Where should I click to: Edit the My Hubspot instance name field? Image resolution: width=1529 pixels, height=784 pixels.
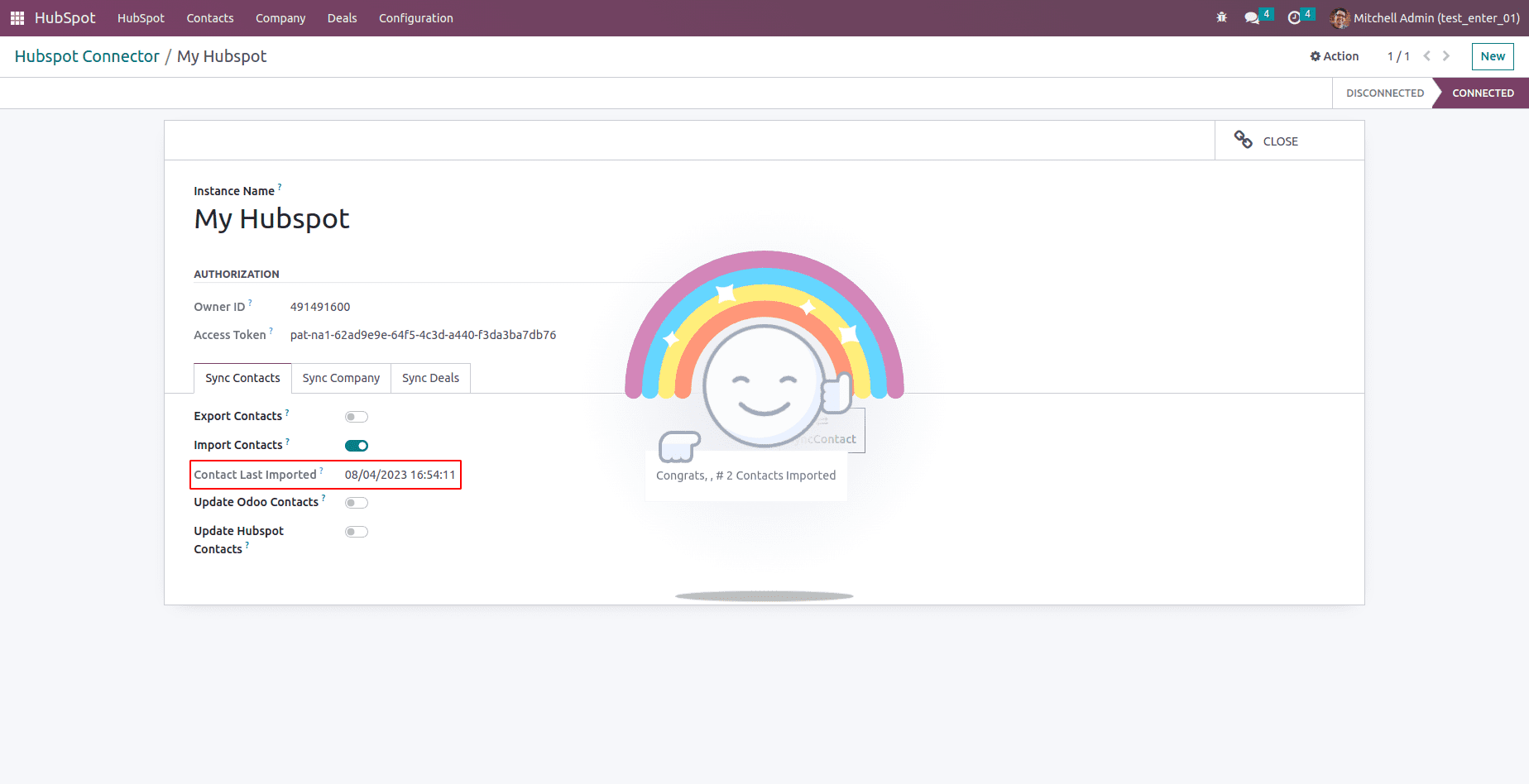point(271,219)
